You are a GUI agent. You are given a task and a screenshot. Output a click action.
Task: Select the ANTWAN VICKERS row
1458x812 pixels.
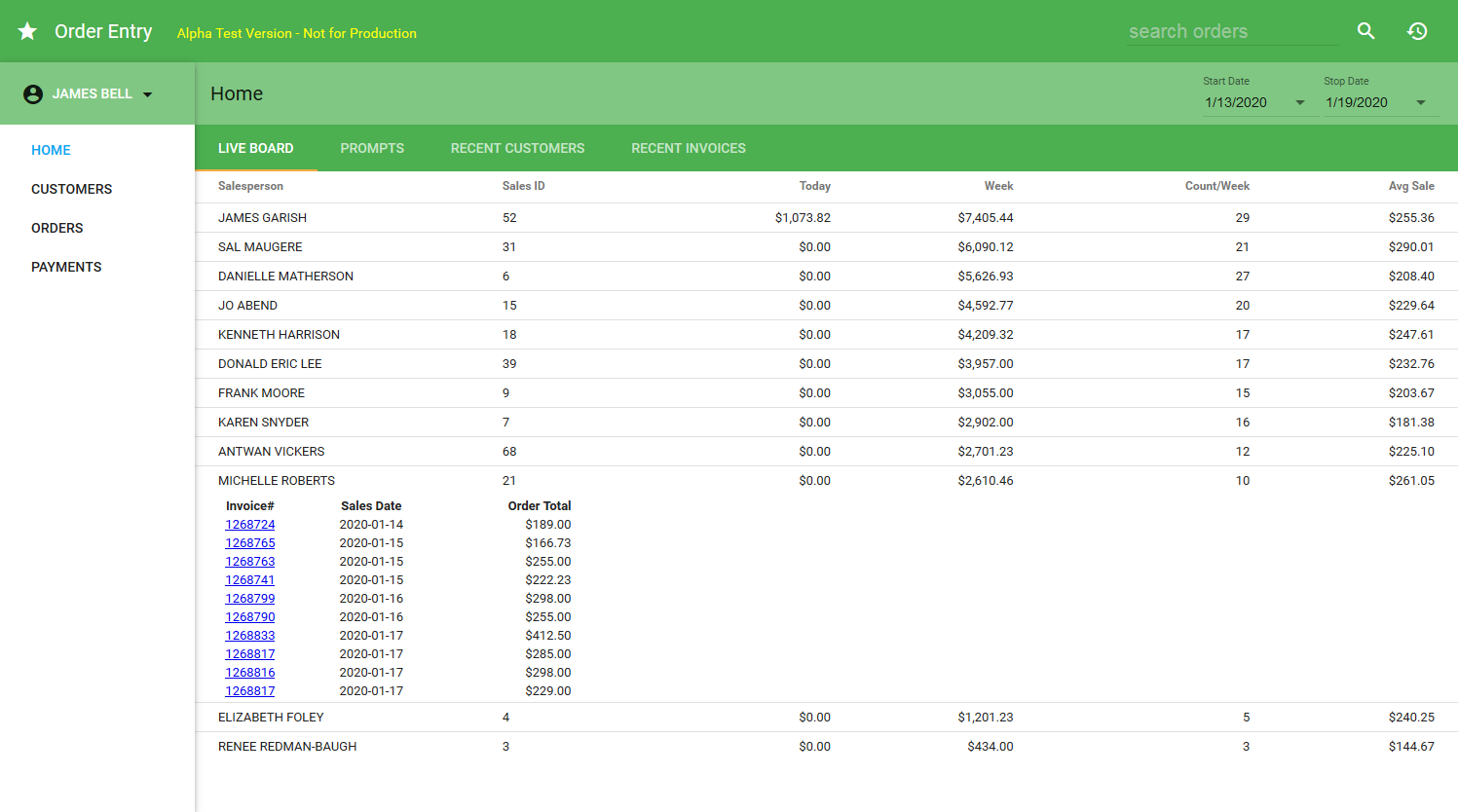[826, 452]
